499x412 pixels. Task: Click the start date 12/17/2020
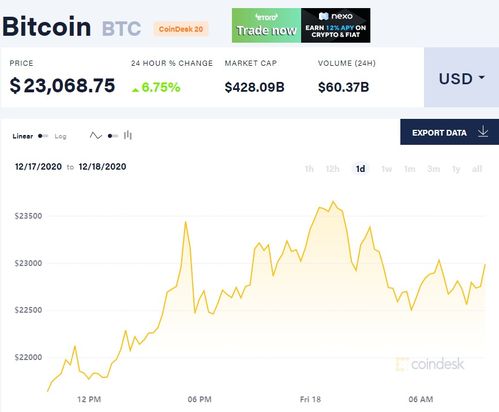point(38,167)
